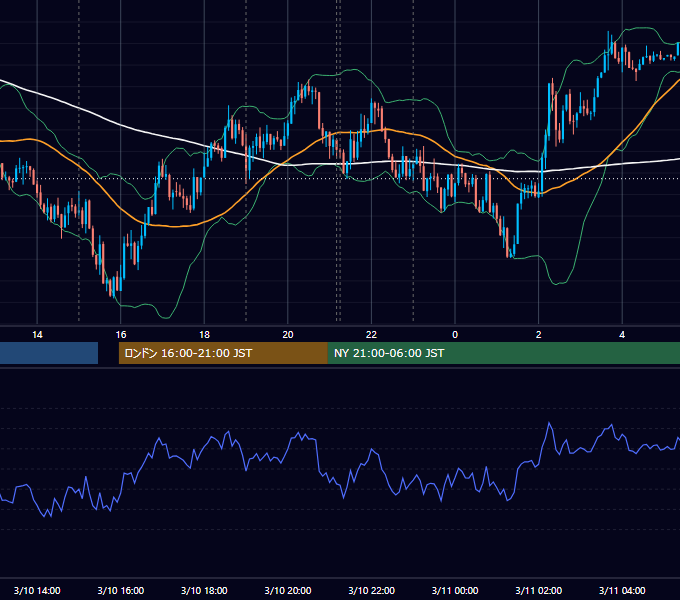Click the hour 0 axis label
The height and width of the screenshot is (600, 680).
click(x=455, y=335)
